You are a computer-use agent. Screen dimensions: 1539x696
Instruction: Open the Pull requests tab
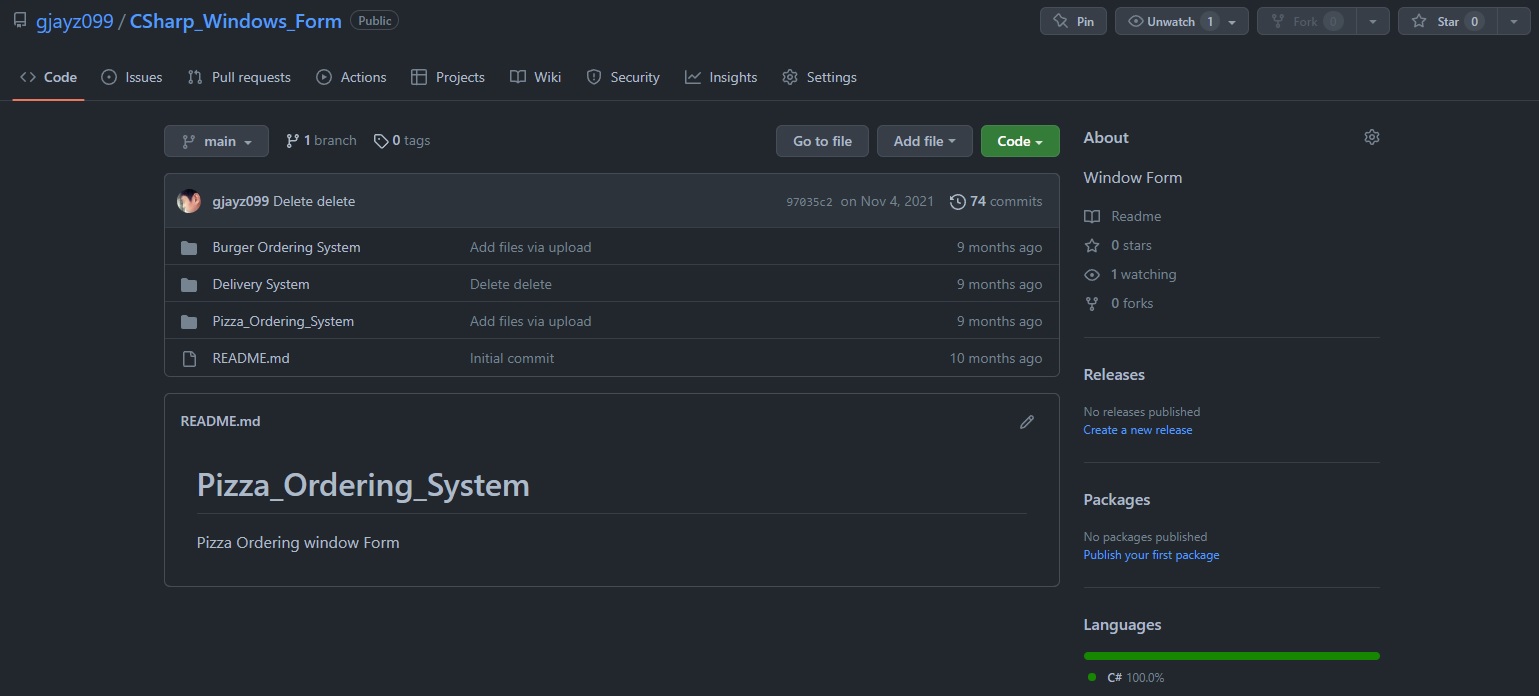(x=239, y=77)
